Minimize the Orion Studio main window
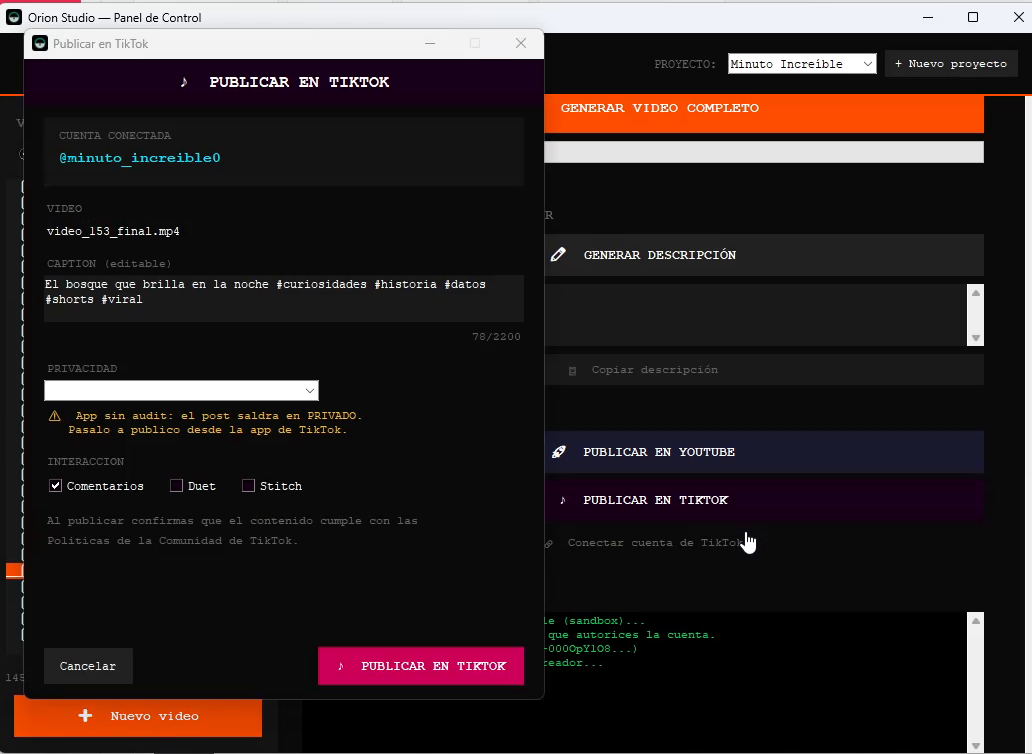Viewport: 1032px width, 754px height. coord(928,17)
